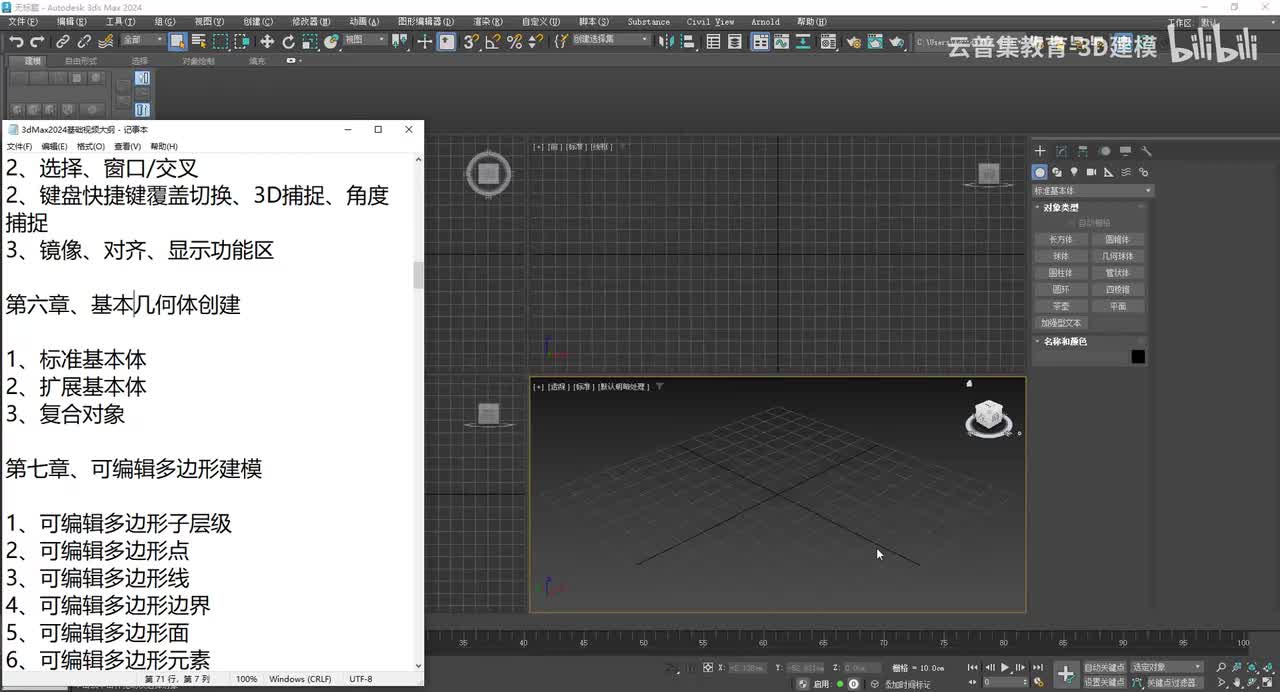Open the 格式(O) menu in Notepad
Viewport: 1280px width, 692px height.
(90, 147)
